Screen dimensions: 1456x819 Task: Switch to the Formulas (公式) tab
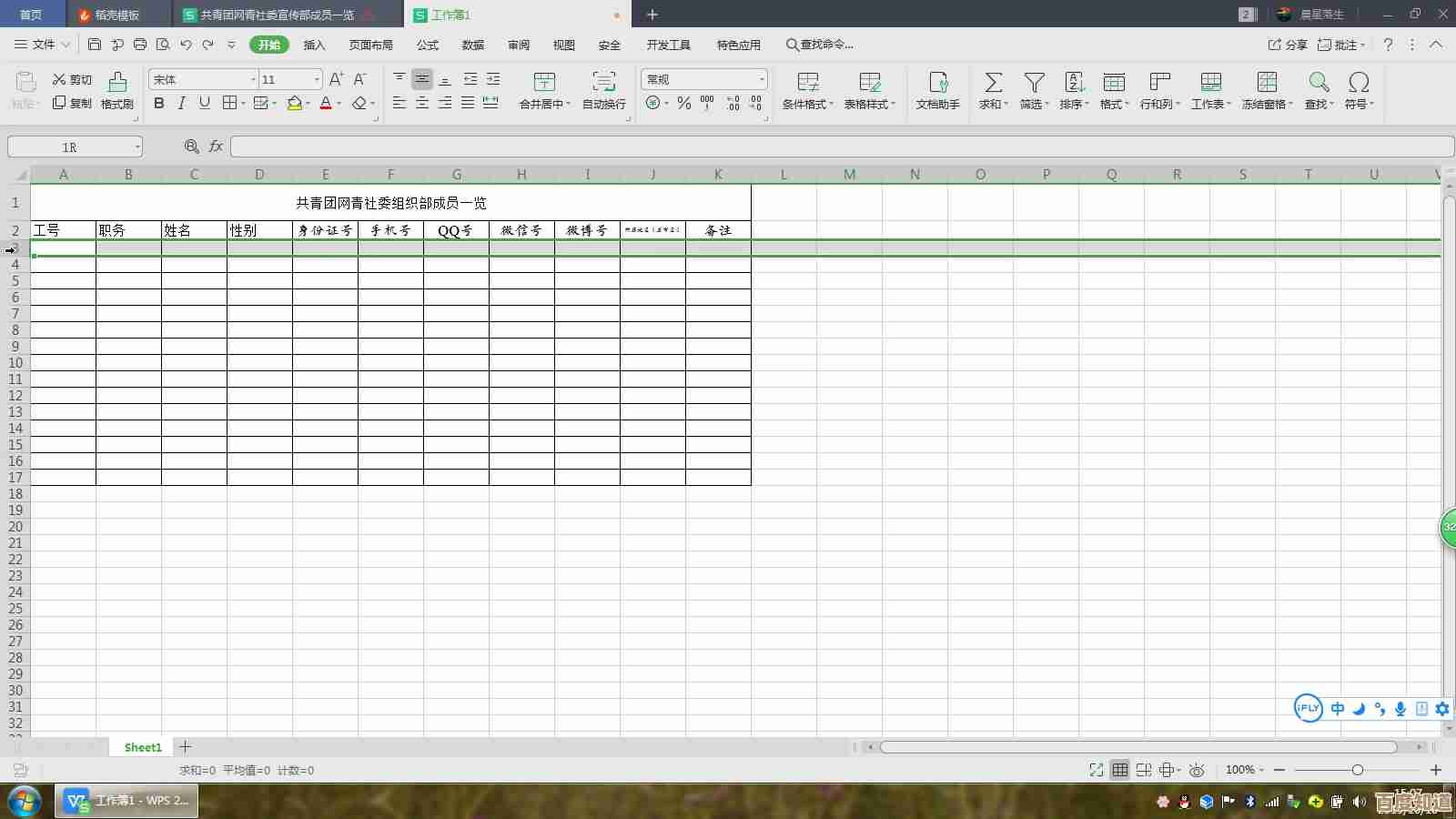428,45
